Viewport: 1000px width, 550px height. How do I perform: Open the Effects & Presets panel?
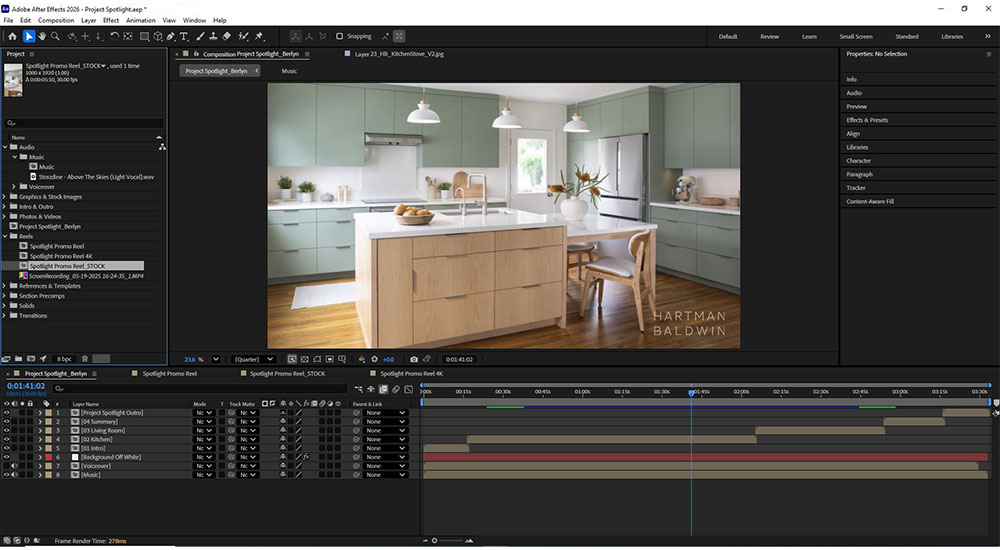click(867, 120)
